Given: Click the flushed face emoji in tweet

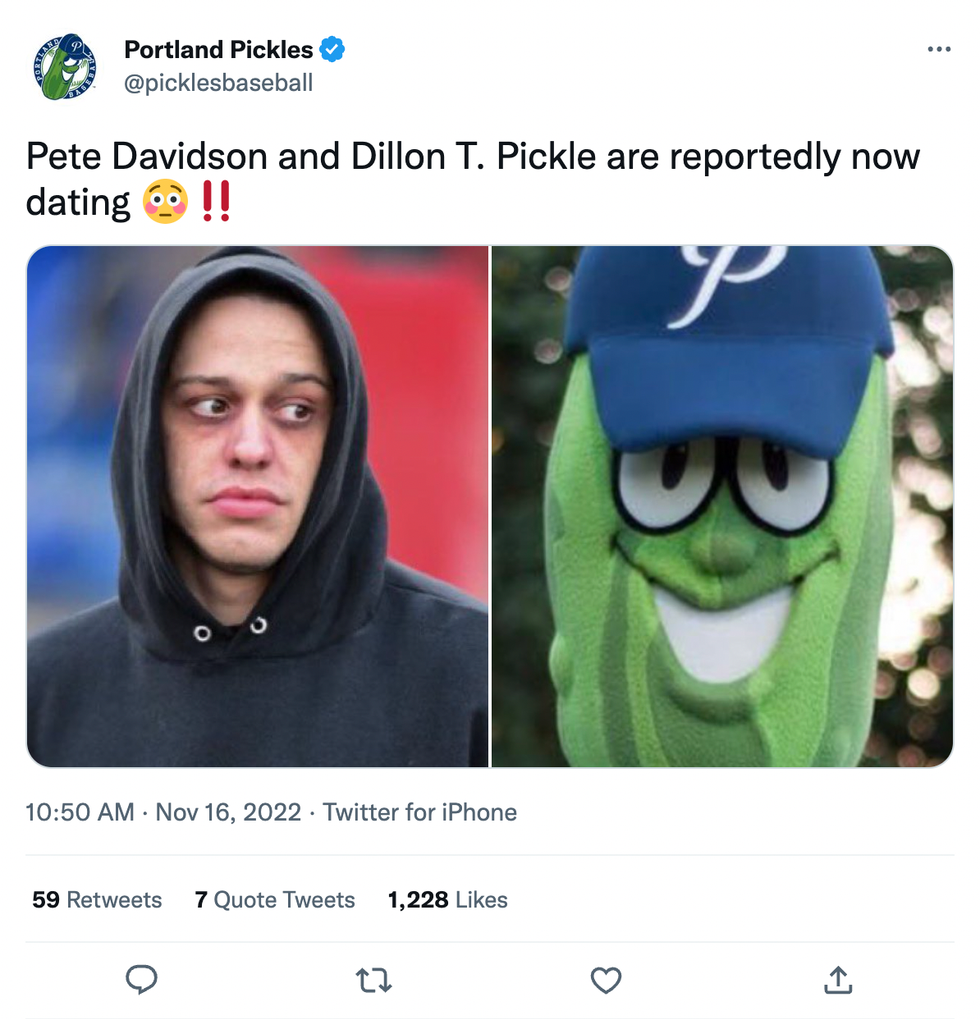Looking at the screenshot, I should tap(165, 203).
